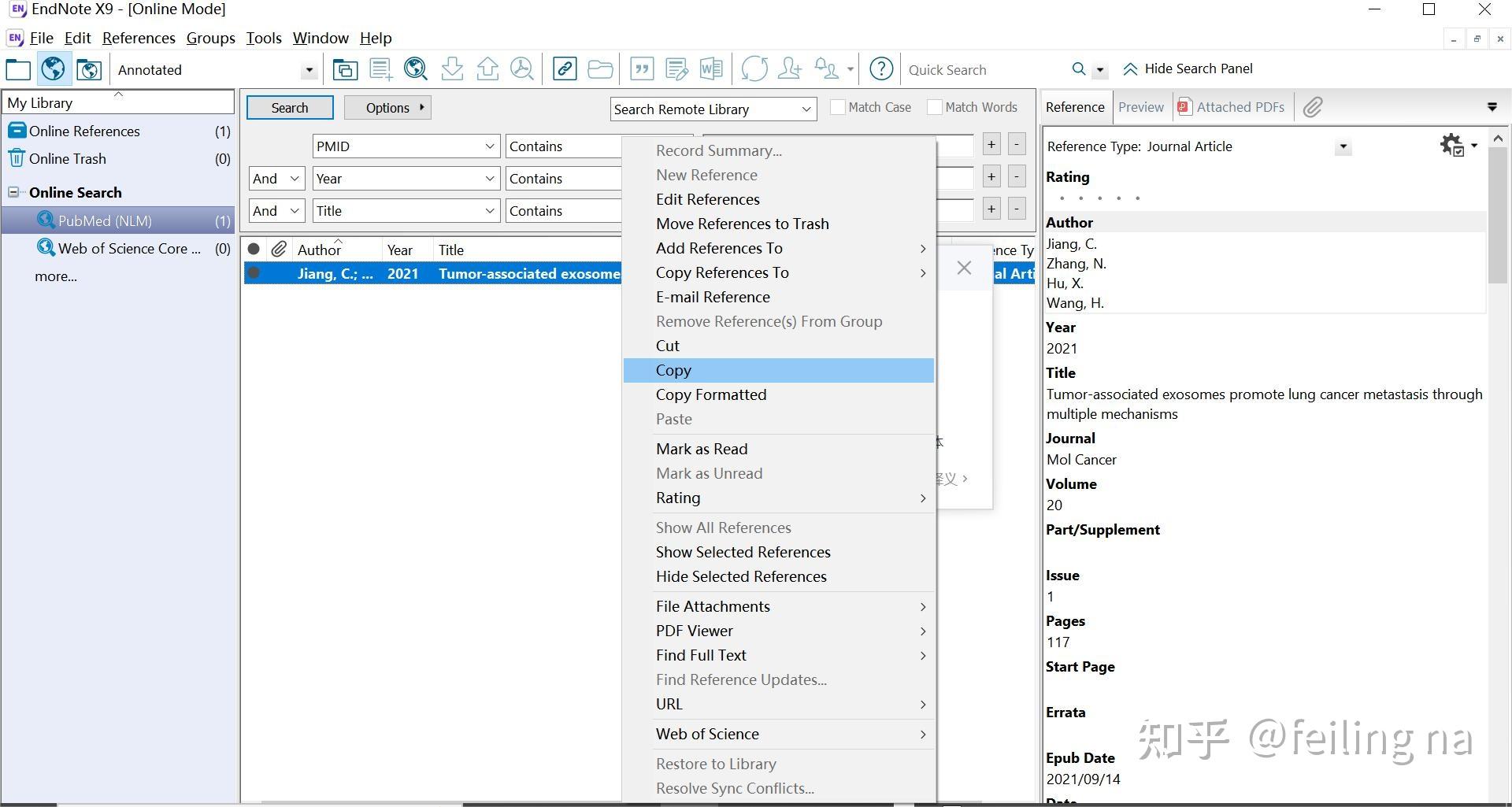Select Integrated Library and Online Search Mode icon
This screenshot has width=1512, height=807.
click(89, 69)
